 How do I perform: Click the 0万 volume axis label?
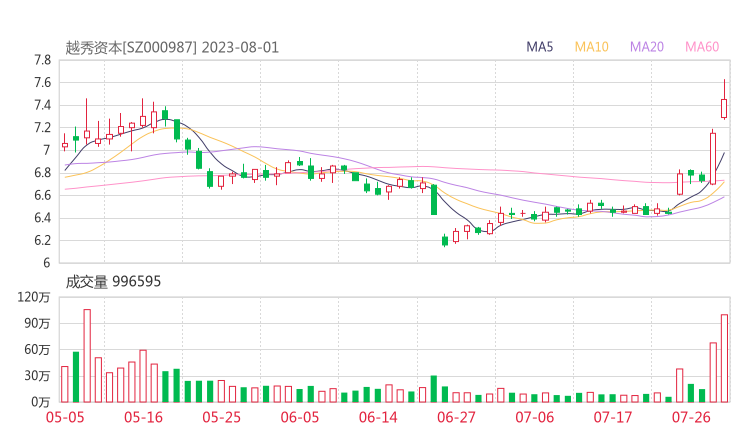(x=41, y=402)
